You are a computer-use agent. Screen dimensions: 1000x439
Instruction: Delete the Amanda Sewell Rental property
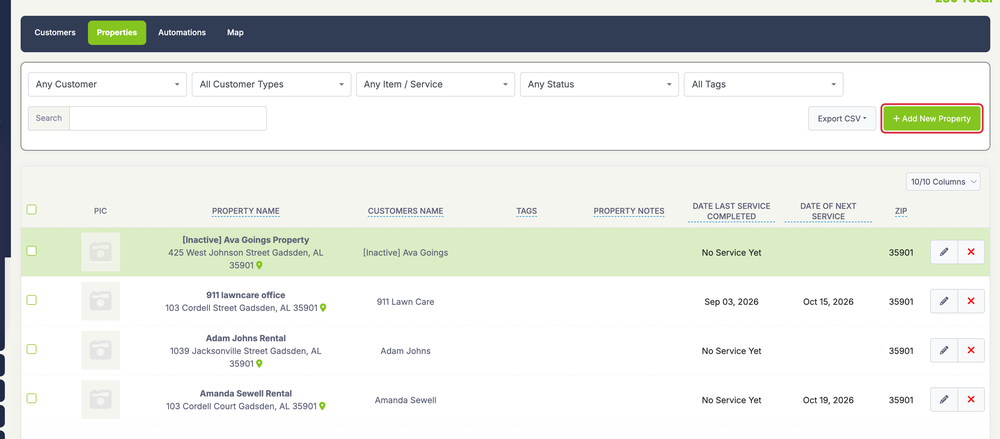point(971,399)
